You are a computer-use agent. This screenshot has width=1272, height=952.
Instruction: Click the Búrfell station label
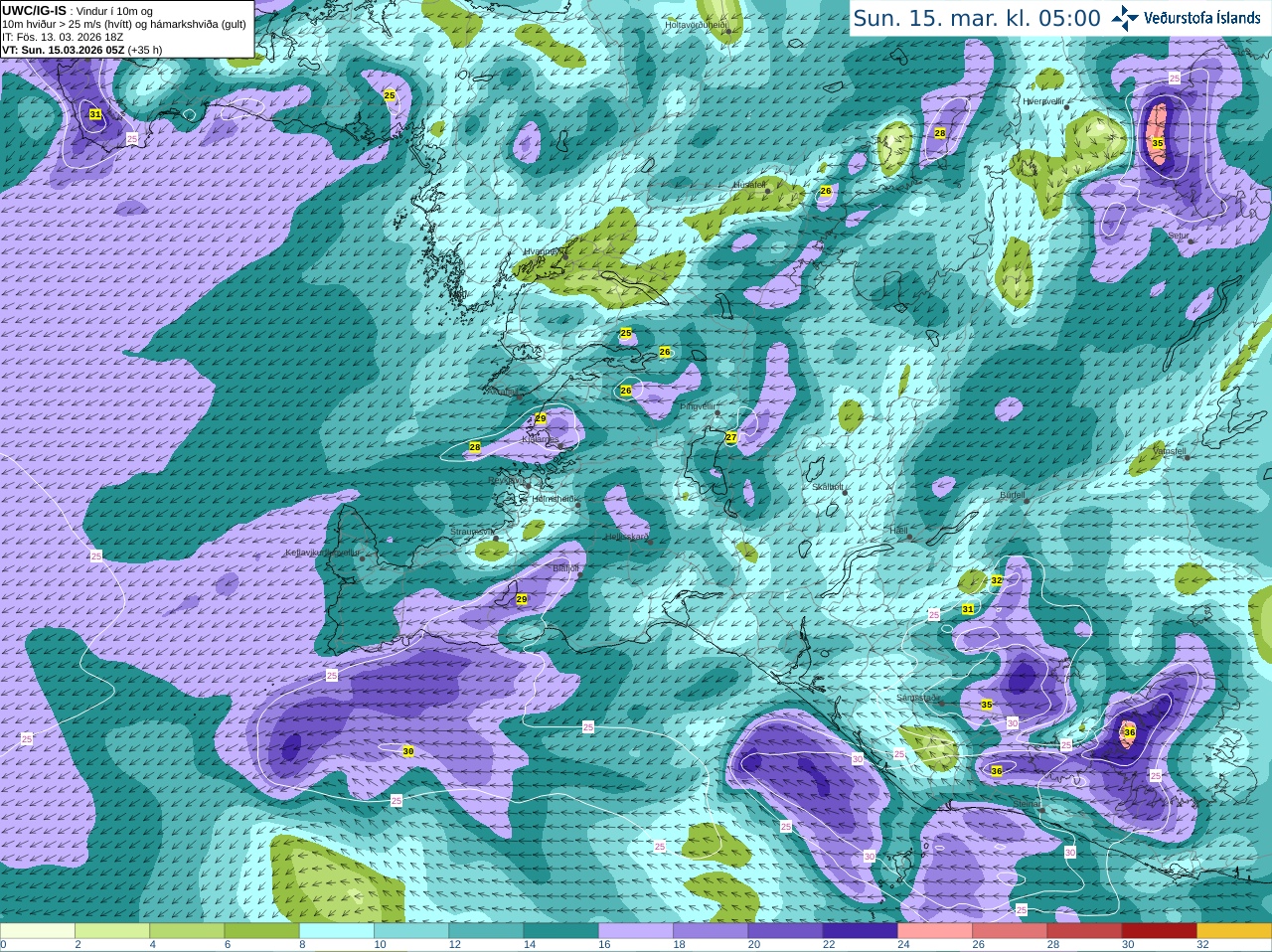point(1012,495)
